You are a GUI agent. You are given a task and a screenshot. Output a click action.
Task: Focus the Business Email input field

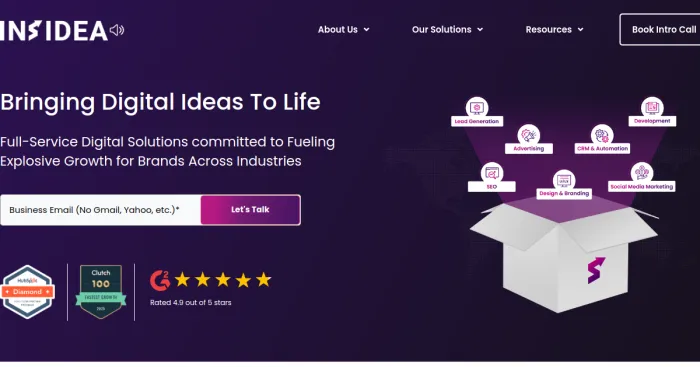pyautogui.click(x=101, y=209)
